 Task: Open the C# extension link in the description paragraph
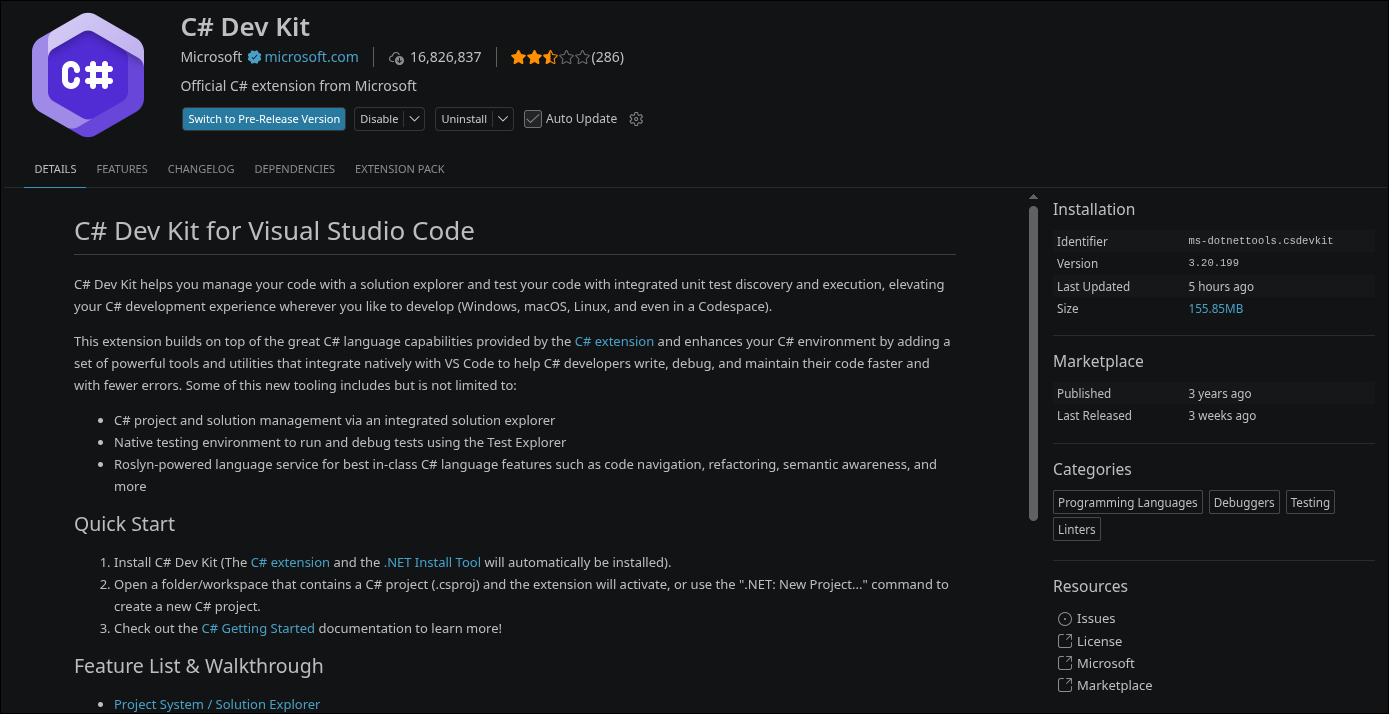tap(614, 341)
